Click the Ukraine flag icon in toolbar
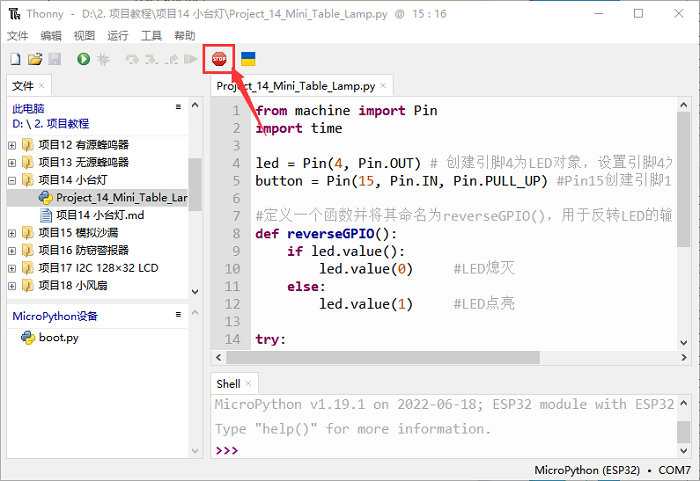Viewport: 700px width, 481px height. pos(248,60)
